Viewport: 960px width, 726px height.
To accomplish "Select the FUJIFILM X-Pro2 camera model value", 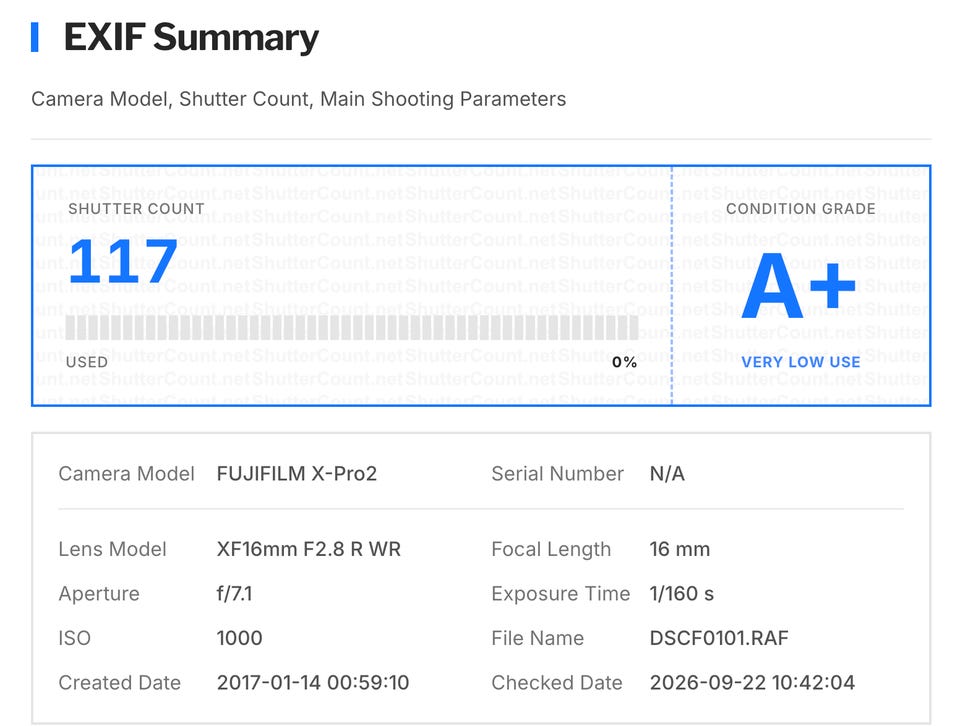I will point(297,474).
